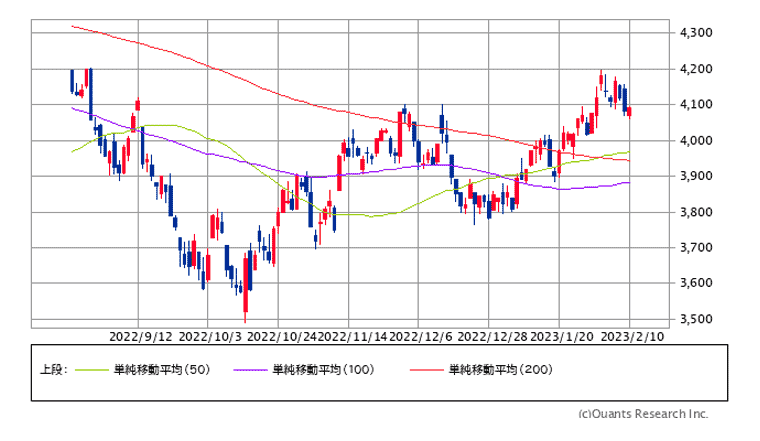This screenshot has width=760, height=441.
Task: Click the purple 100-day moving average legend line
Action: (x=250, y=370)
